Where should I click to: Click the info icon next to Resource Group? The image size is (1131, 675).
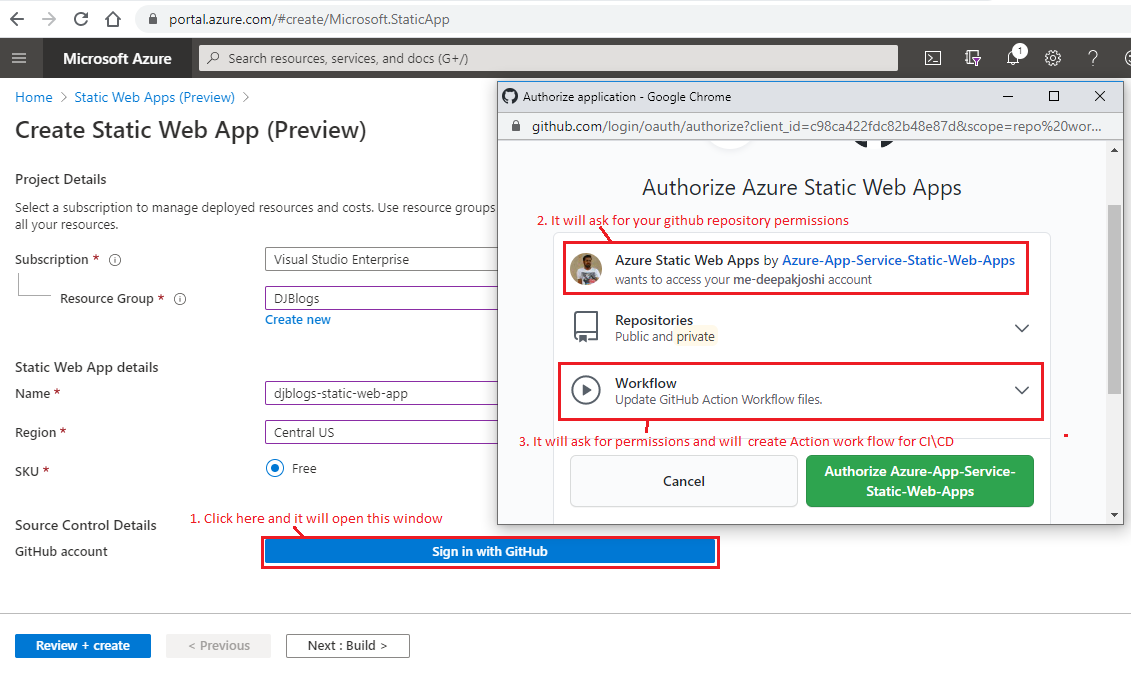click(180, 299)
